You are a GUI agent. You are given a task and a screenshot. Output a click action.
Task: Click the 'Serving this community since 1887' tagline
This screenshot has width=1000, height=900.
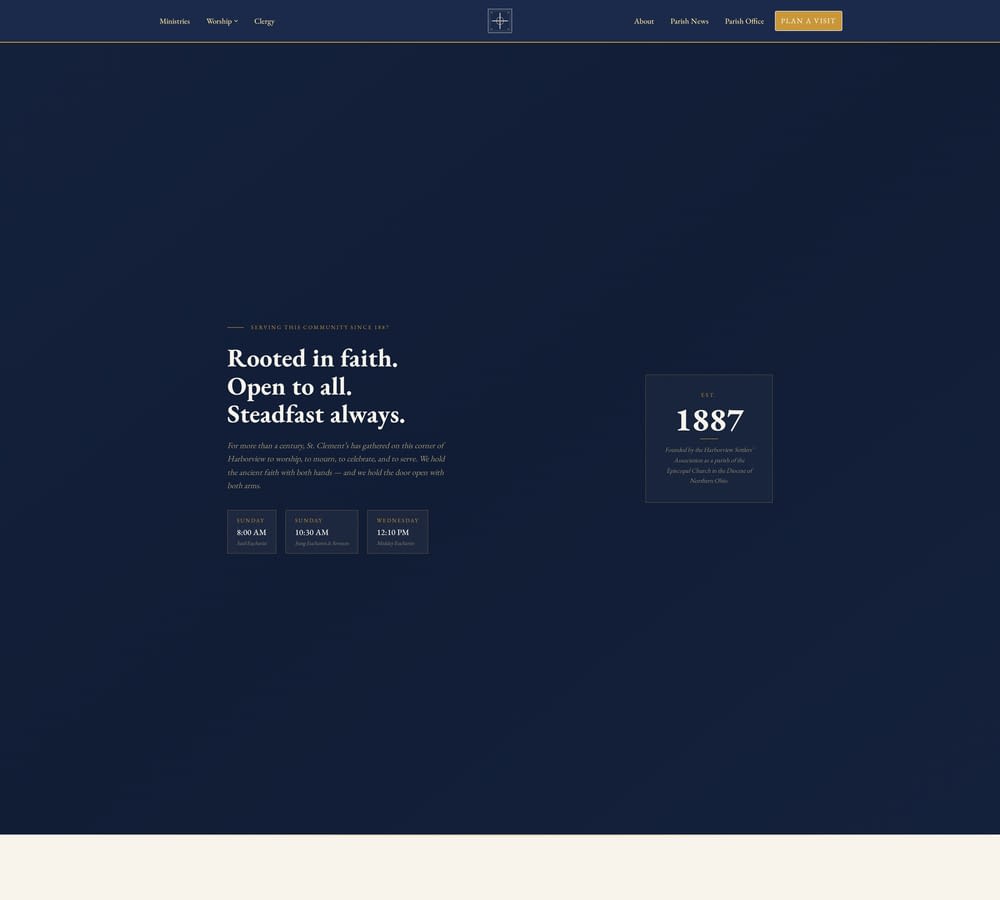[319, 327]
